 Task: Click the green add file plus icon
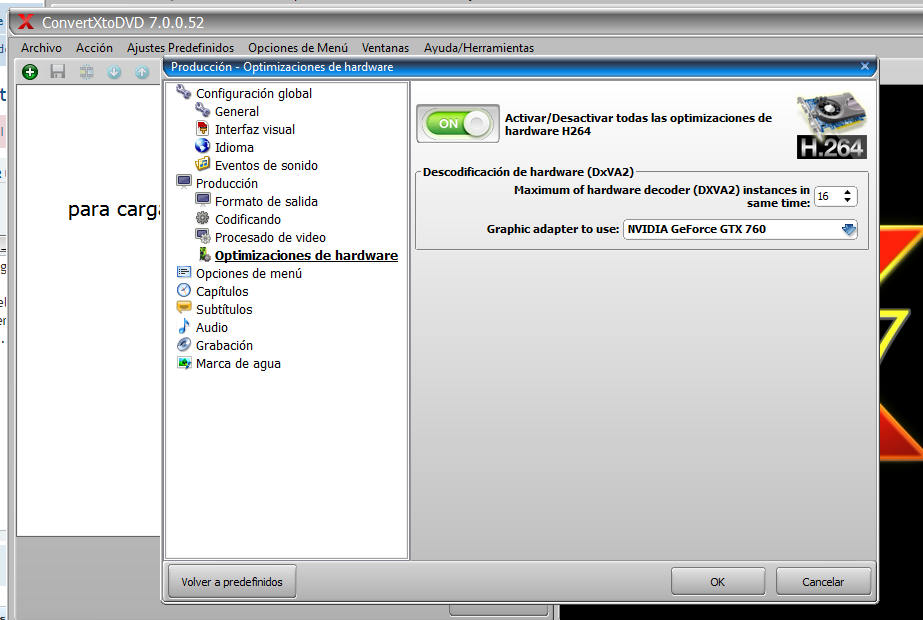click(x=30, y=72)
